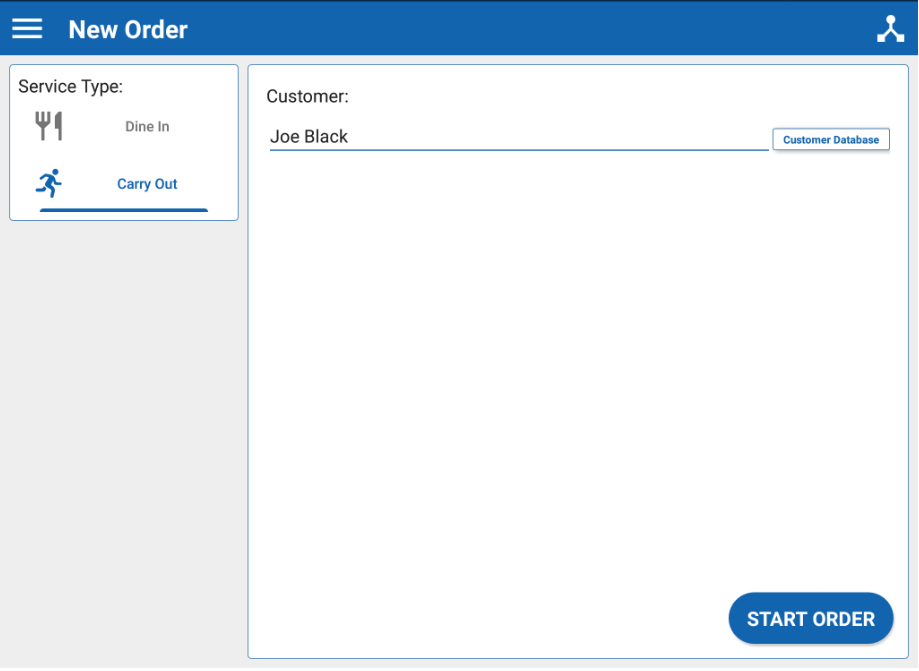Viewport: 919px width, 671px height.
Task: Choose the Carry Out label
Action: coord(147,184)
